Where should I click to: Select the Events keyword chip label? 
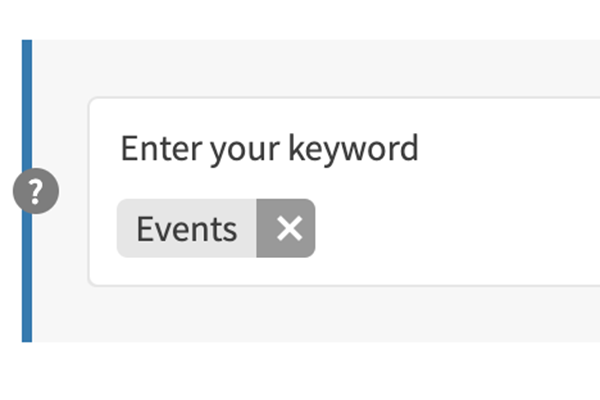(187, 229)
